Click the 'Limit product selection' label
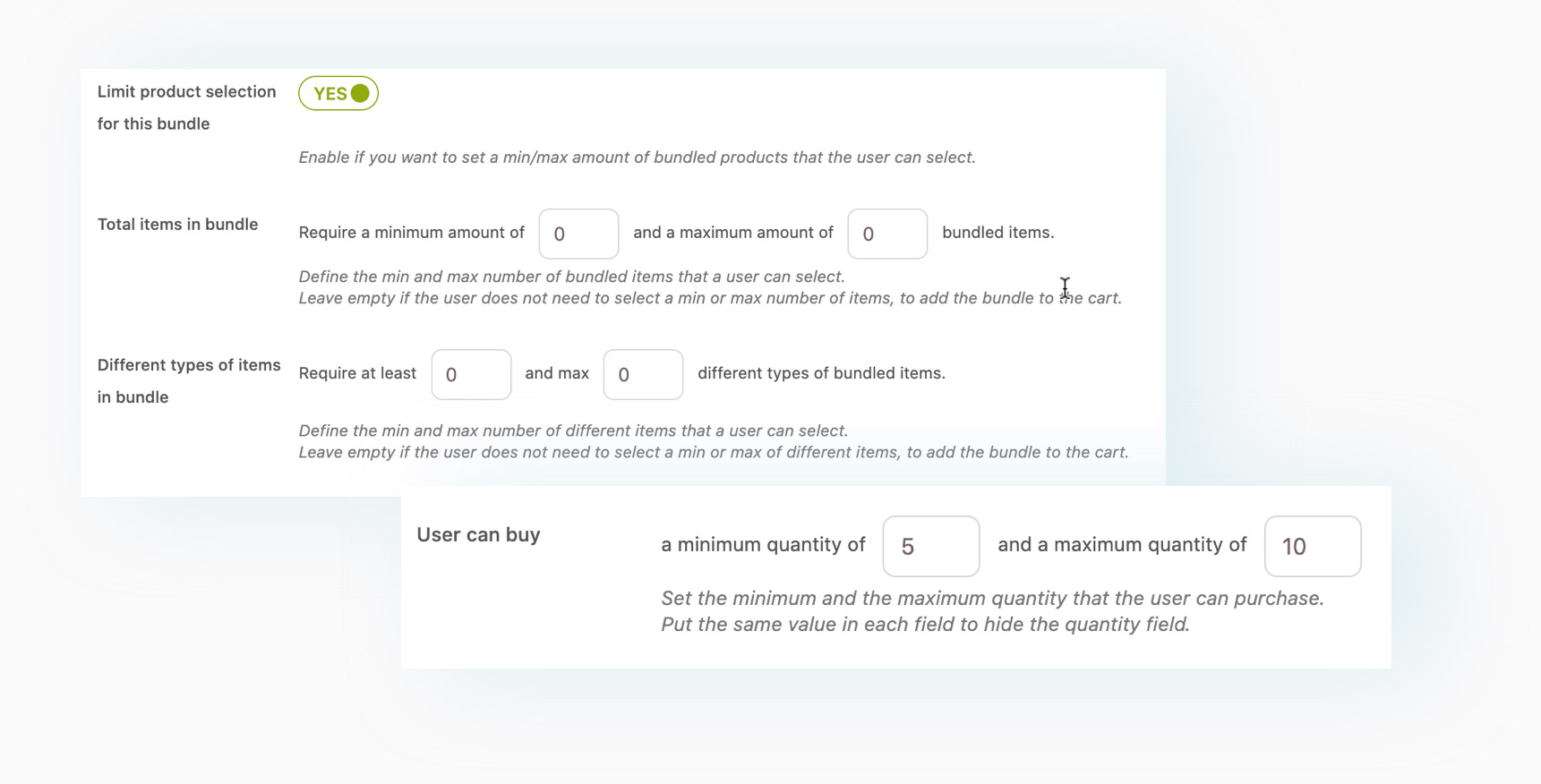Viewport: 1541px width, 784px height. pyautogui.click(x=186, y=92)
